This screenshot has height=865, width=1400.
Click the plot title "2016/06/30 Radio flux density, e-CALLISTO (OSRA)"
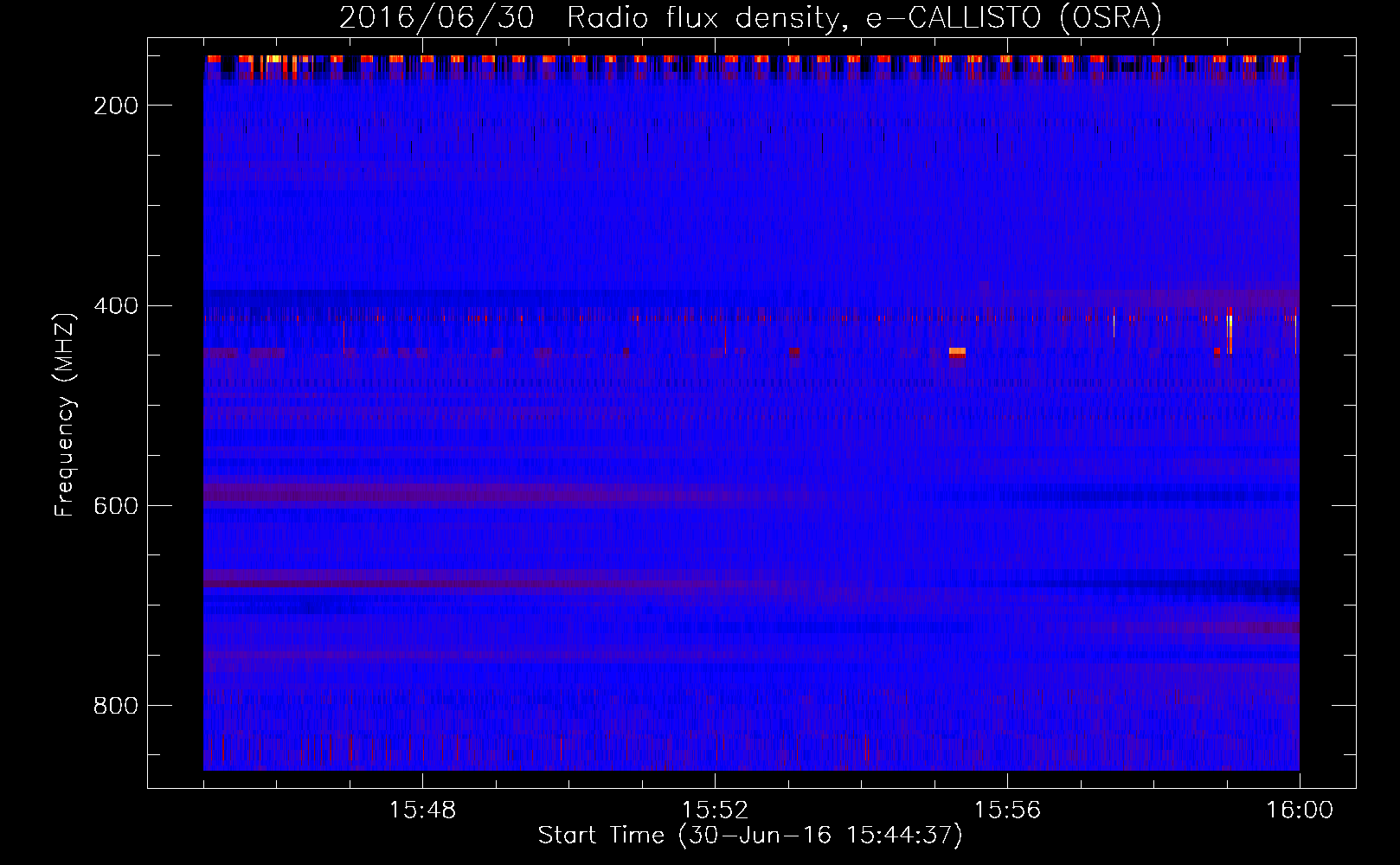tap(750, 17)
